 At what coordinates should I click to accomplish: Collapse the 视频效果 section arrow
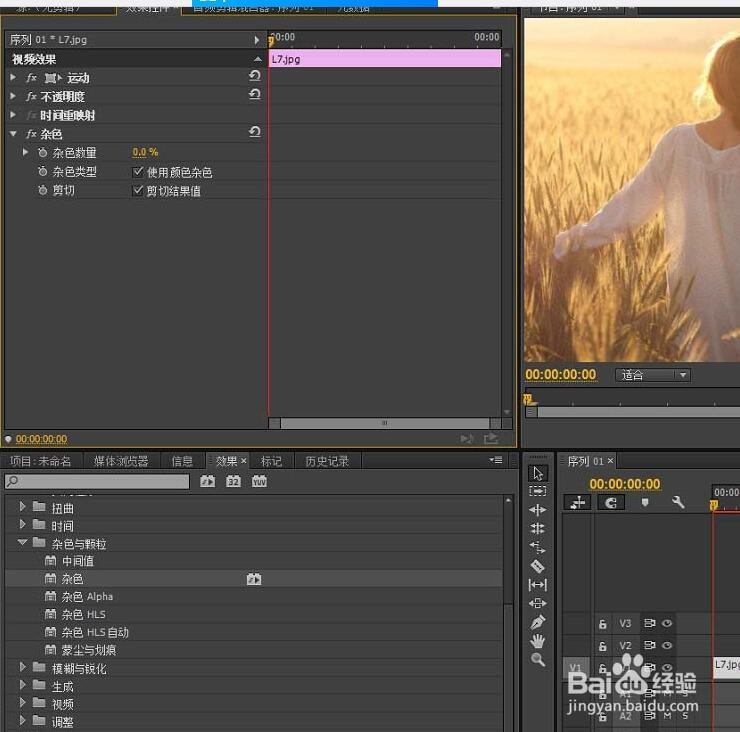click(x=257, y=59)
